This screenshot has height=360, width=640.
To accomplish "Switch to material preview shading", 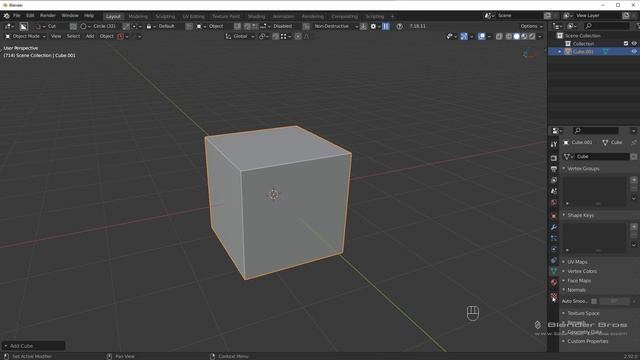I will pos(524,36).
